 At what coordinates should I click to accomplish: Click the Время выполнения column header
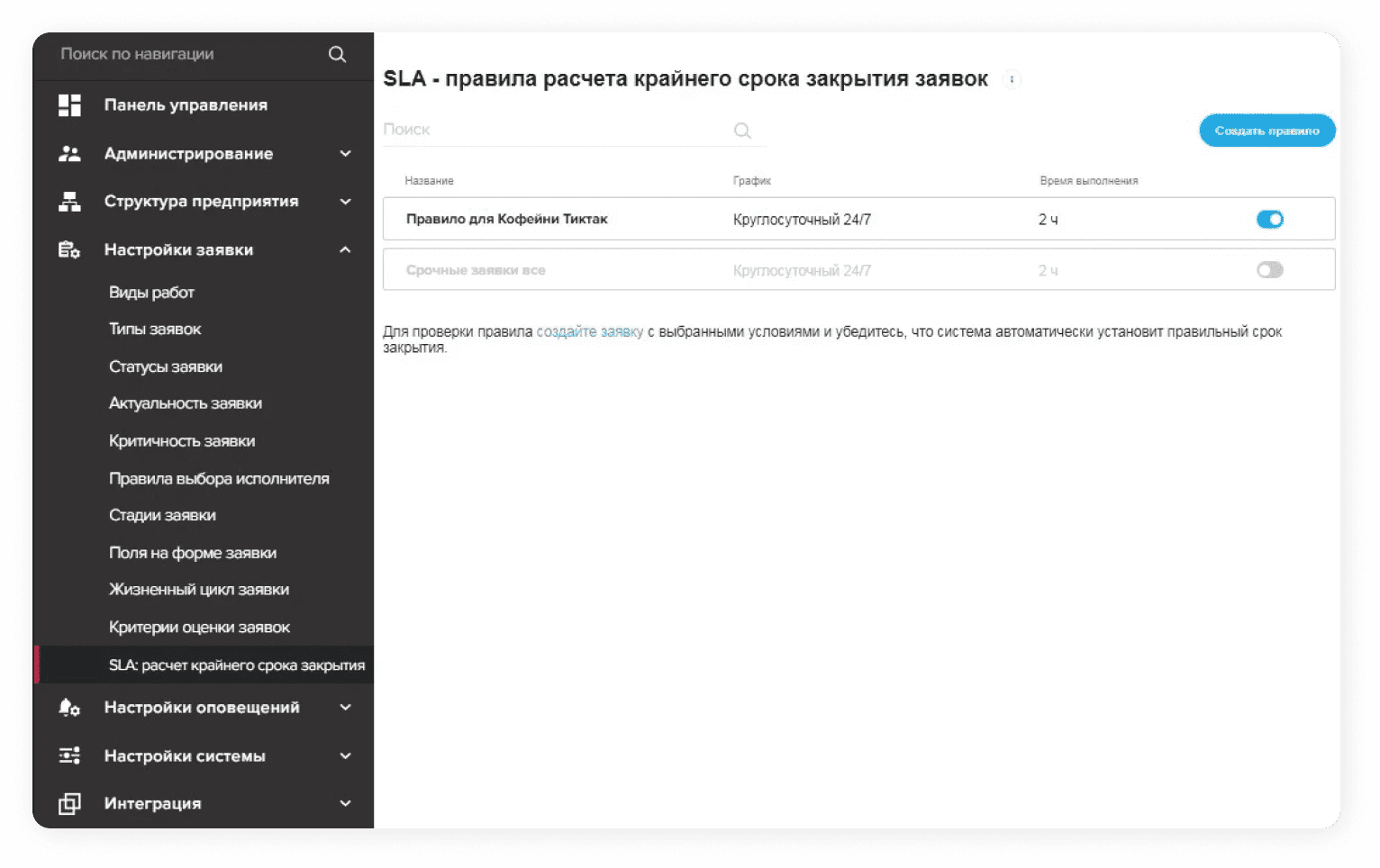[1088, 181]
